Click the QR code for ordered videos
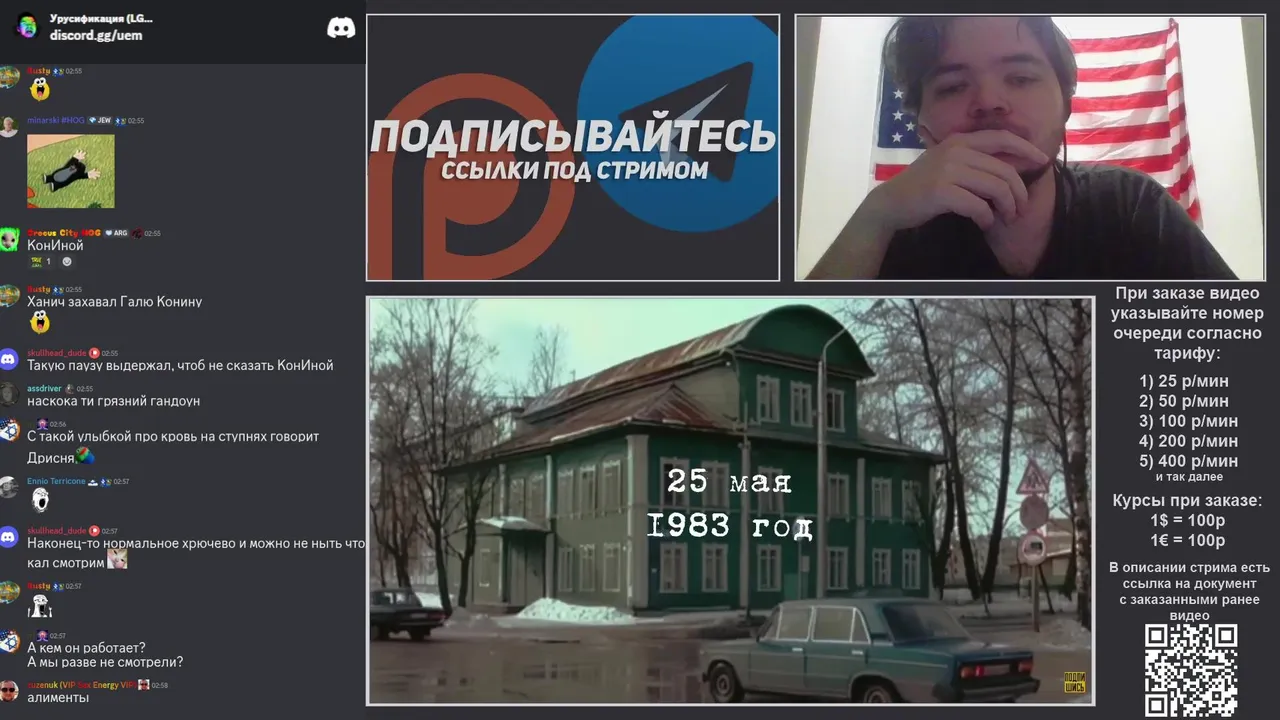This screenshot has width=1280, height=720. coord(1190,670)
